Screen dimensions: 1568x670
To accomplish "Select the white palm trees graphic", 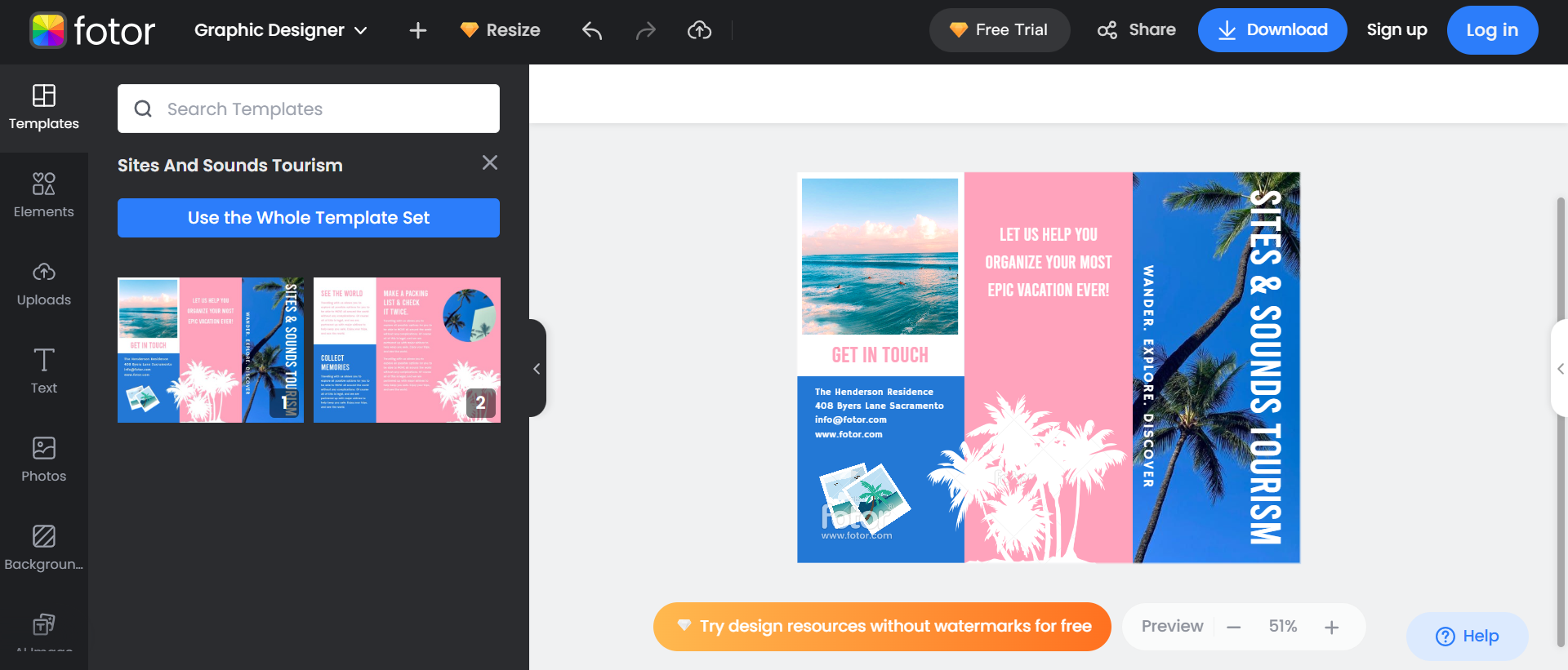I will click(x=1027, y=478).
